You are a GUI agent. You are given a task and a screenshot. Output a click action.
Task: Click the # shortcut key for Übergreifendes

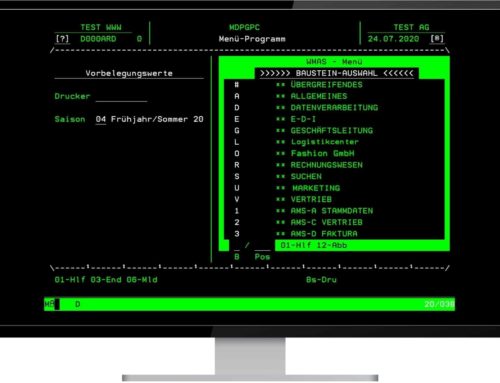click(x=237, y=85)
